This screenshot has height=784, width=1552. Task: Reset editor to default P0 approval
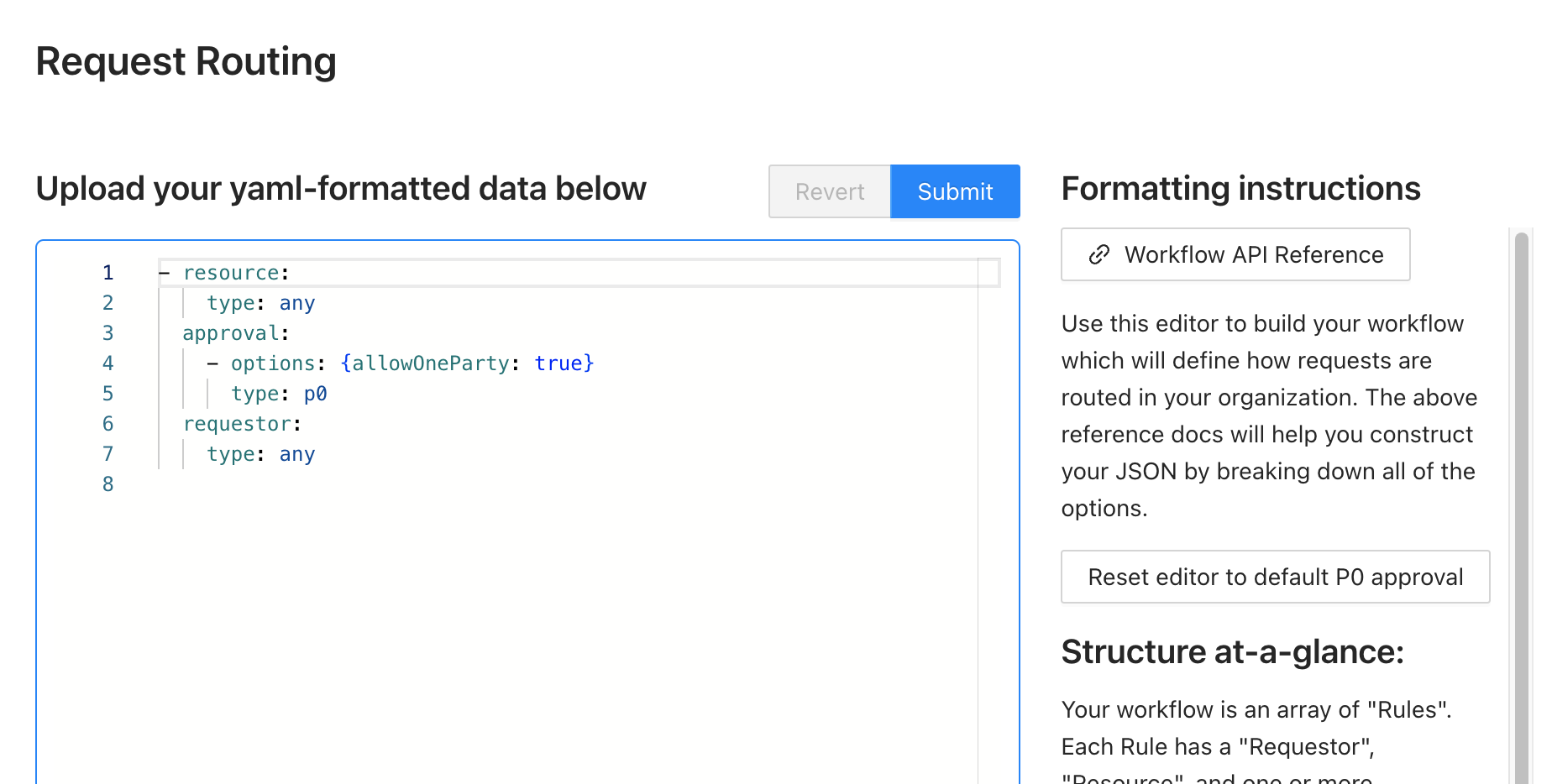pyautogui.click(x=1275, y=578)
